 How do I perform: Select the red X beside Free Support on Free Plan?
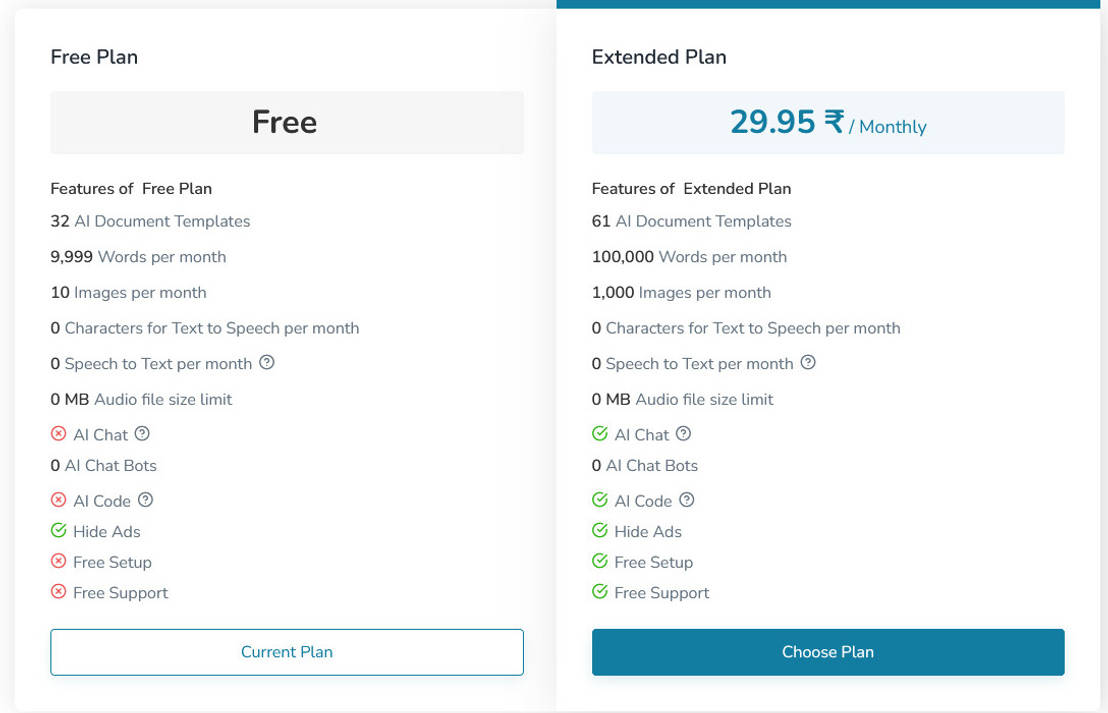point(58,592)
